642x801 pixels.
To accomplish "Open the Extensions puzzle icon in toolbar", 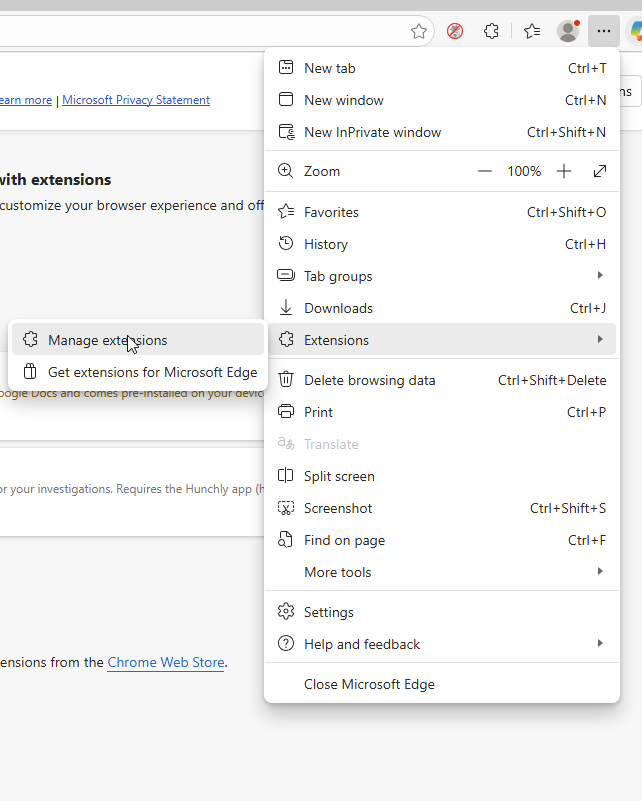I will pos(491,31).
